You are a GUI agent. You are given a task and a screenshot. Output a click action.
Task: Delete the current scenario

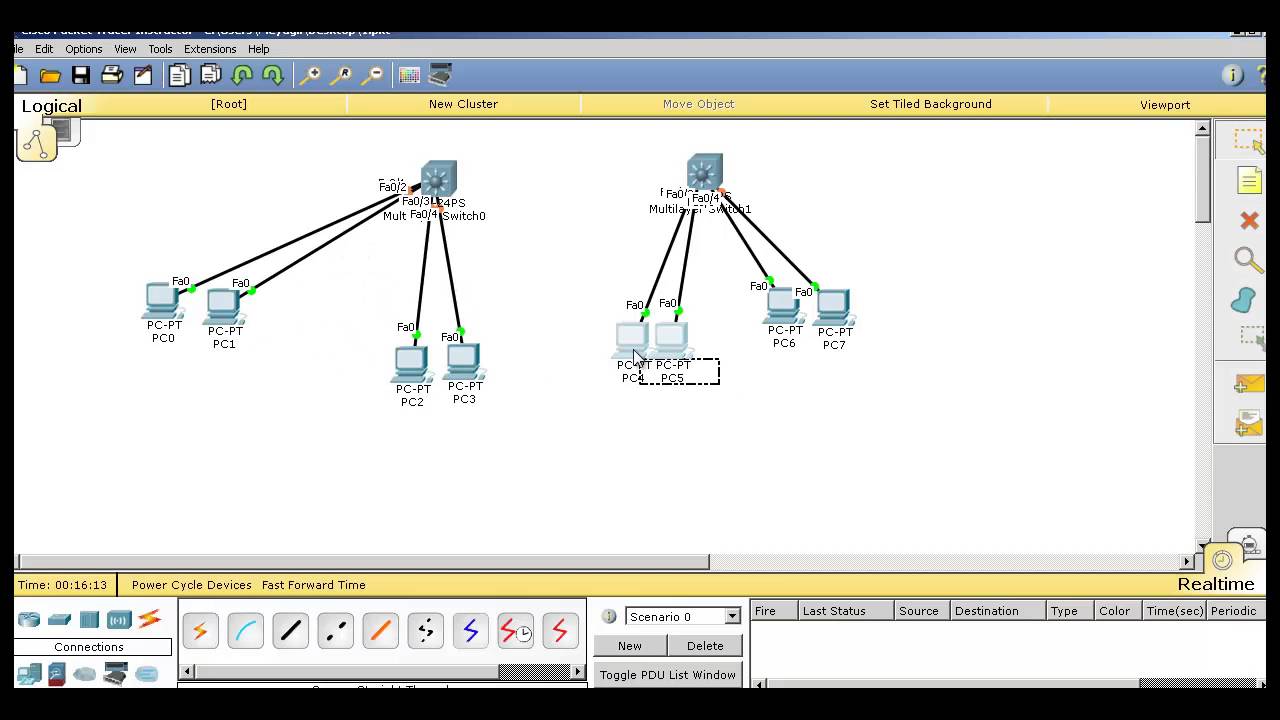click(x=705, y=646)
